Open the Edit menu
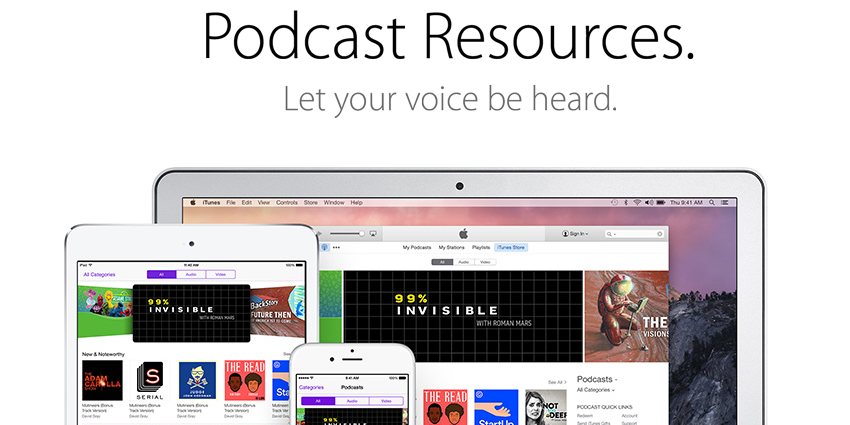The height and width of the screenshot is (425, 850). tap(247, 203)
